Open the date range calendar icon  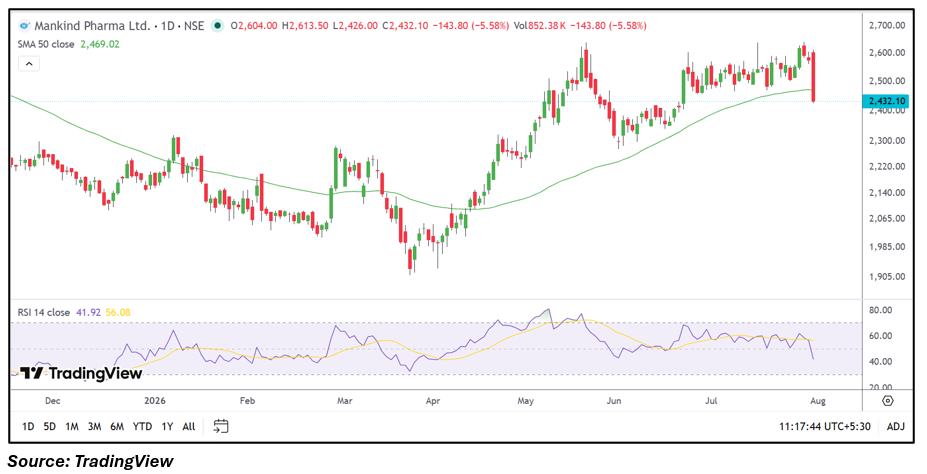(221, 426)
